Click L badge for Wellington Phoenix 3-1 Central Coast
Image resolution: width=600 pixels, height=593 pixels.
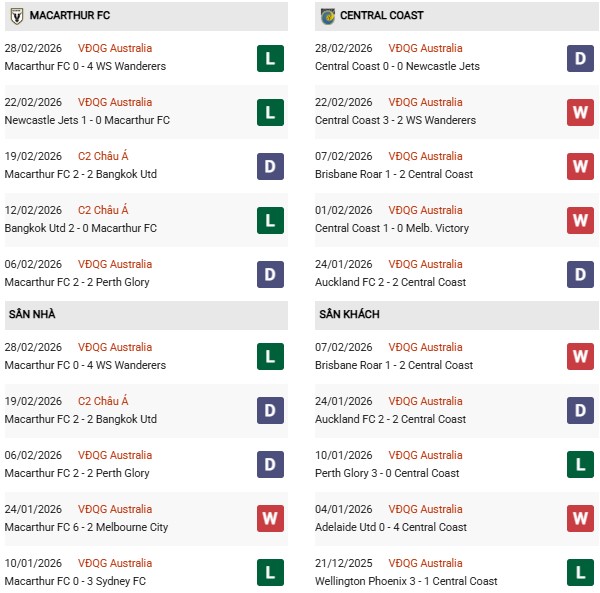(x=580, y=573)
